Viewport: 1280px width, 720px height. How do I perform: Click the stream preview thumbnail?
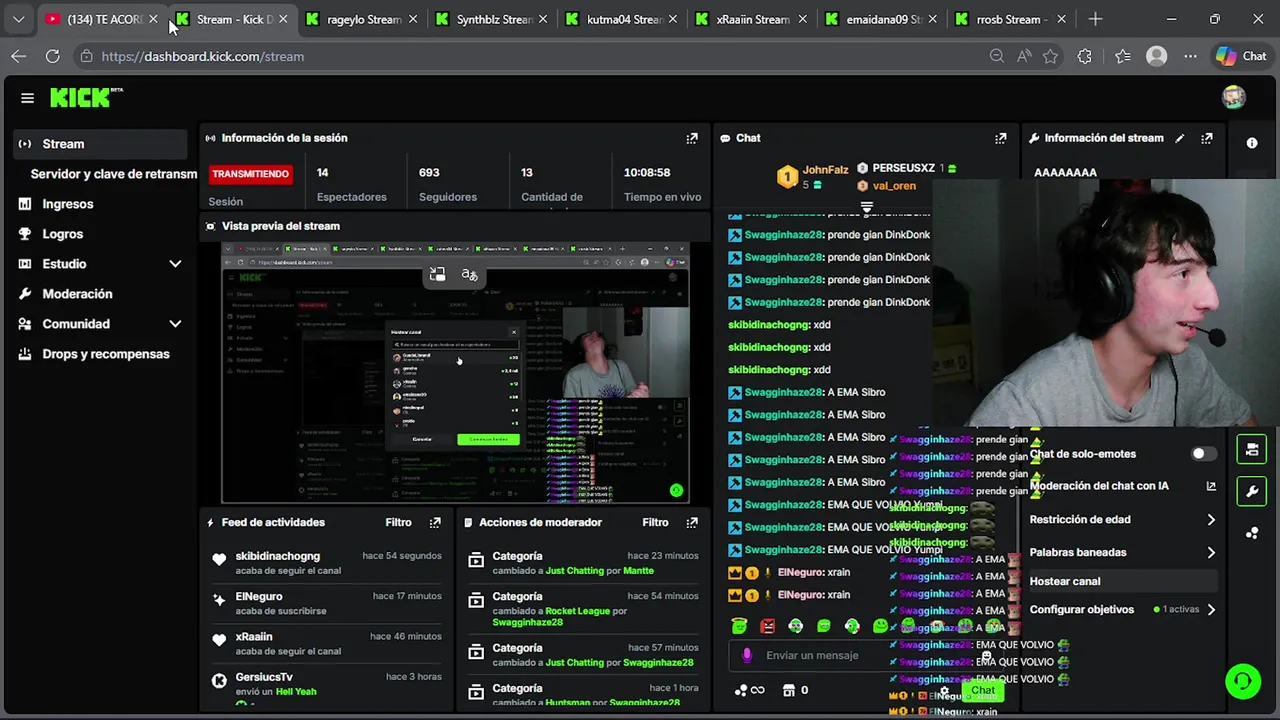(455, 372)
